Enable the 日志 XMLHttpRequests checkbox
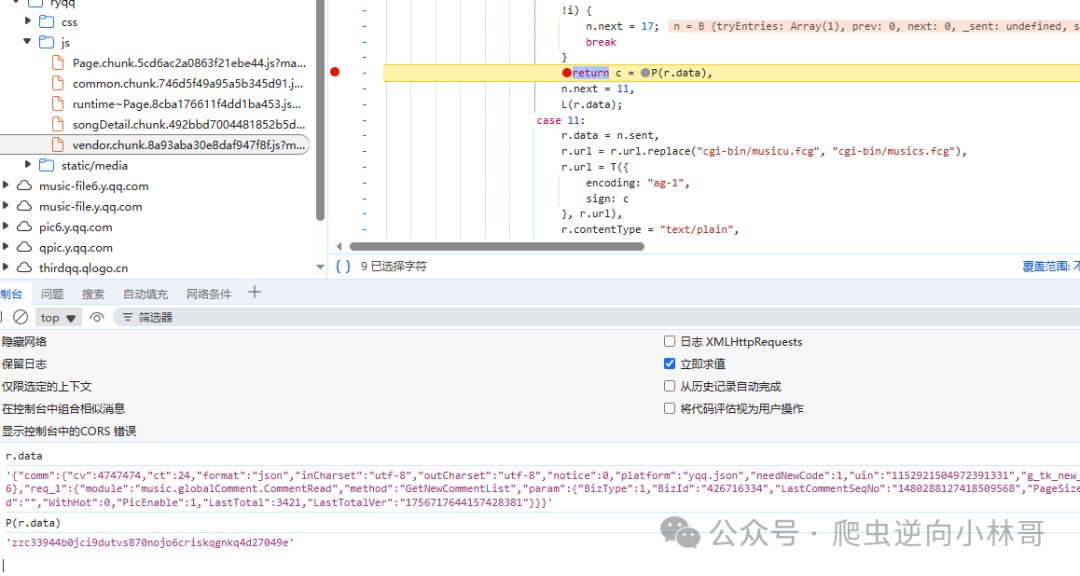The height and width of the screenshot is (576, 1080). point(669,341)
